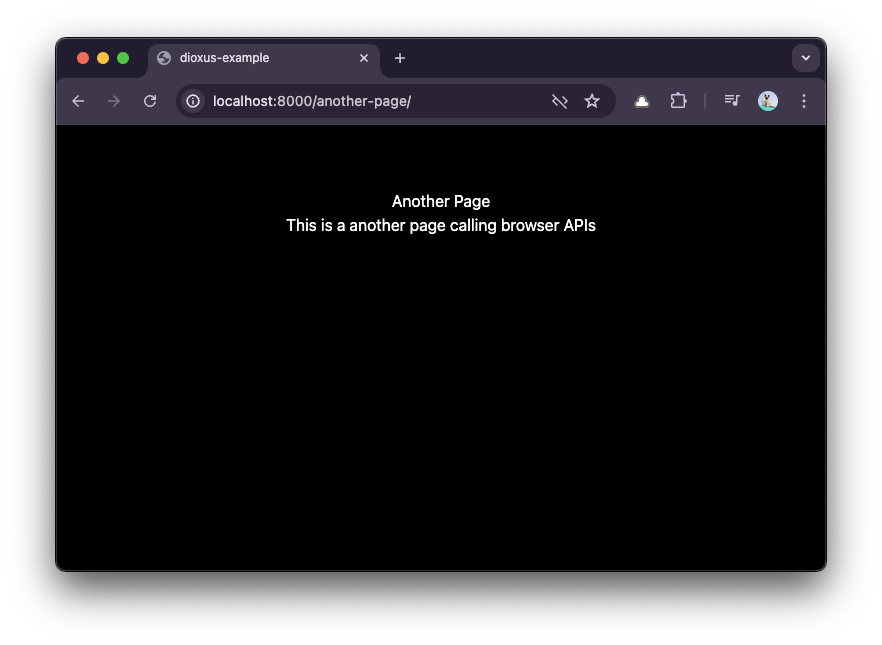This screenshot has height=645, width=882.
Task: Open a new tab with plus button
Action: pos(400,58)
